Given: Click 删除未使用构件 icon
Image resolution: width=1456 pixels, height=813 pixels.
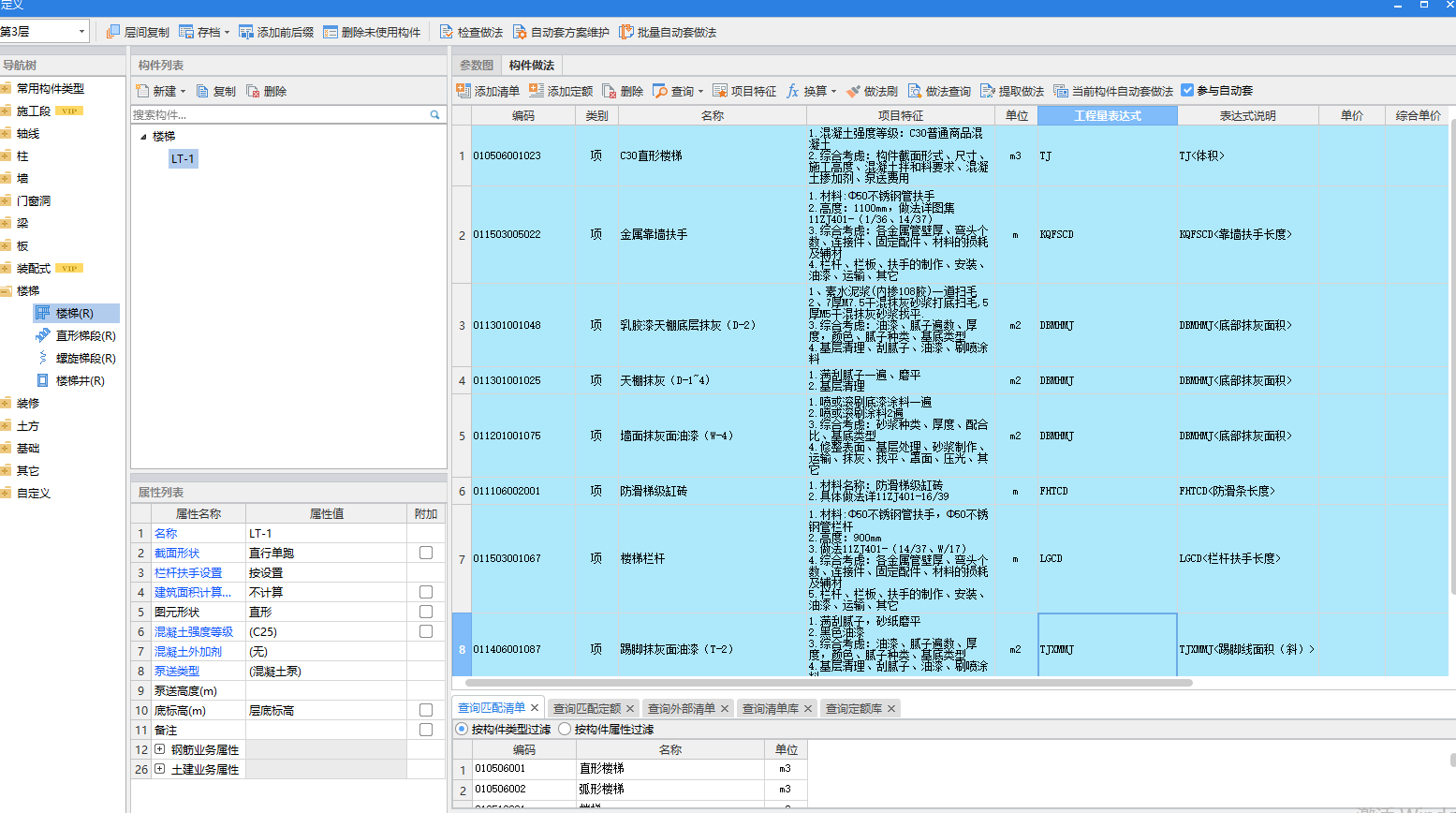Looking at the screenshot, I should (x=331, y=32).
